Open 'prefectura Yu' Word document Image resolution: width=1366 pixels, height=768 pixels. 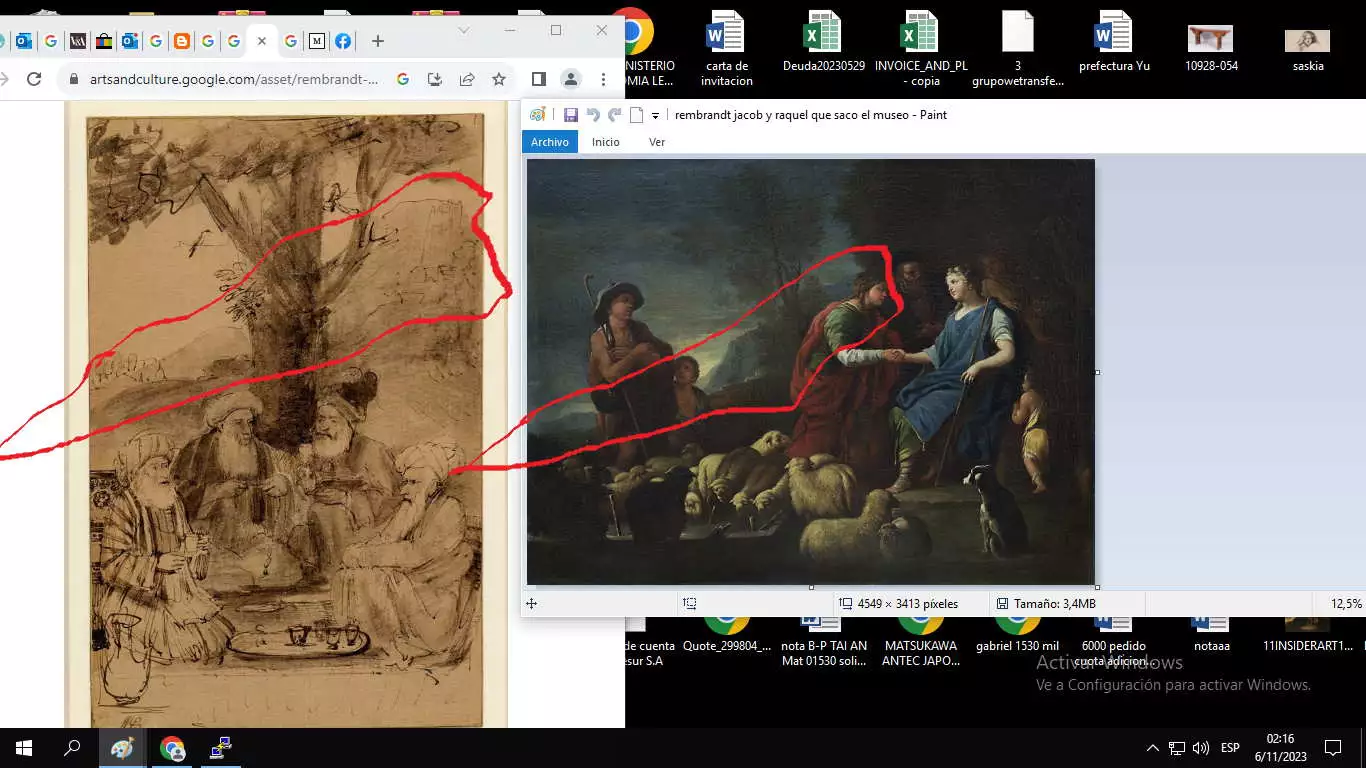[x=1114, y=42]
